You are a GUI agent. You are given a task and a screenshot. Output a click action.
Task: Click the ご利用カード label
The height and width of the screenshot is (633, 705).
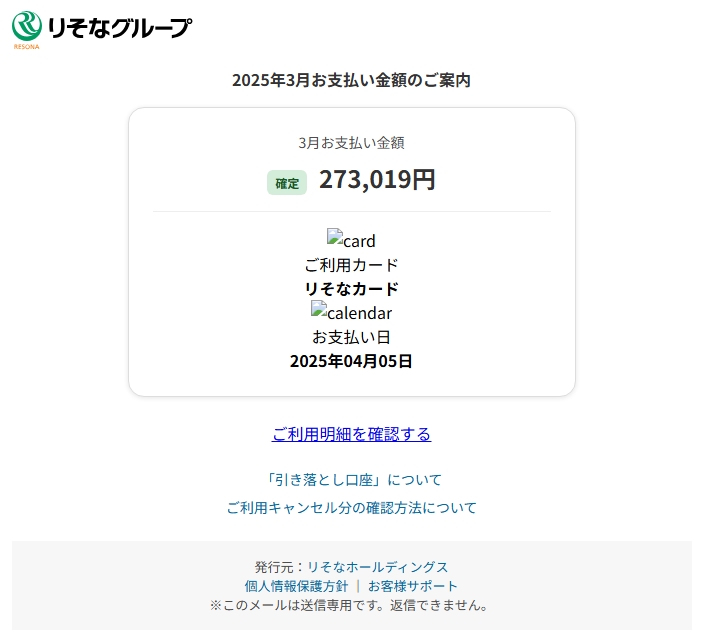pos(351,265)
